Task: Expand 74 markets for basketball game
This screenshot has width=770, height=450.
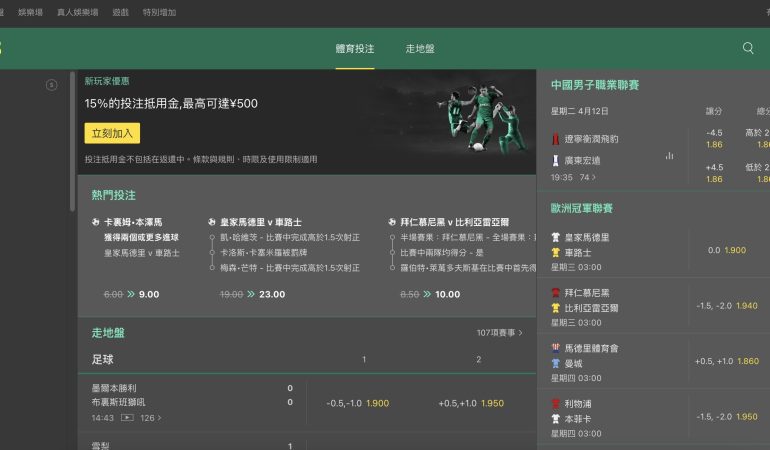Action: click(x=588, y=177)
